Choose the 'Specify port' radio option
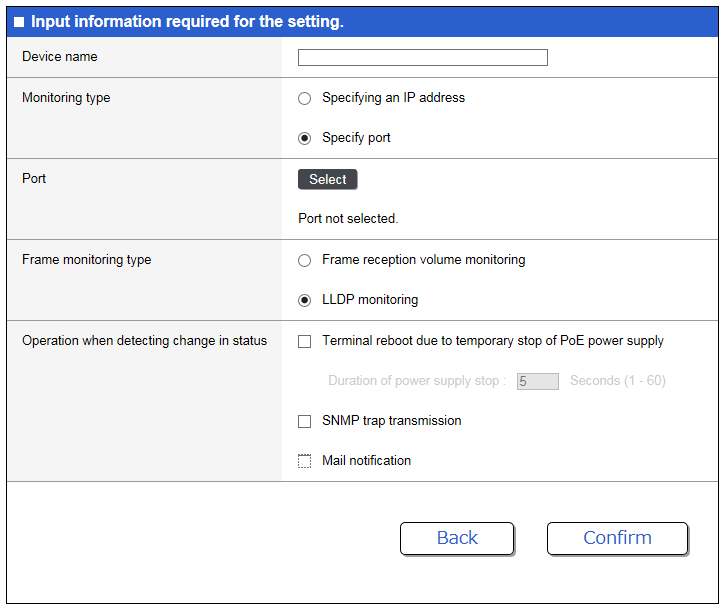This screenshot has width=725, height=608. click(x=305, y=138)
